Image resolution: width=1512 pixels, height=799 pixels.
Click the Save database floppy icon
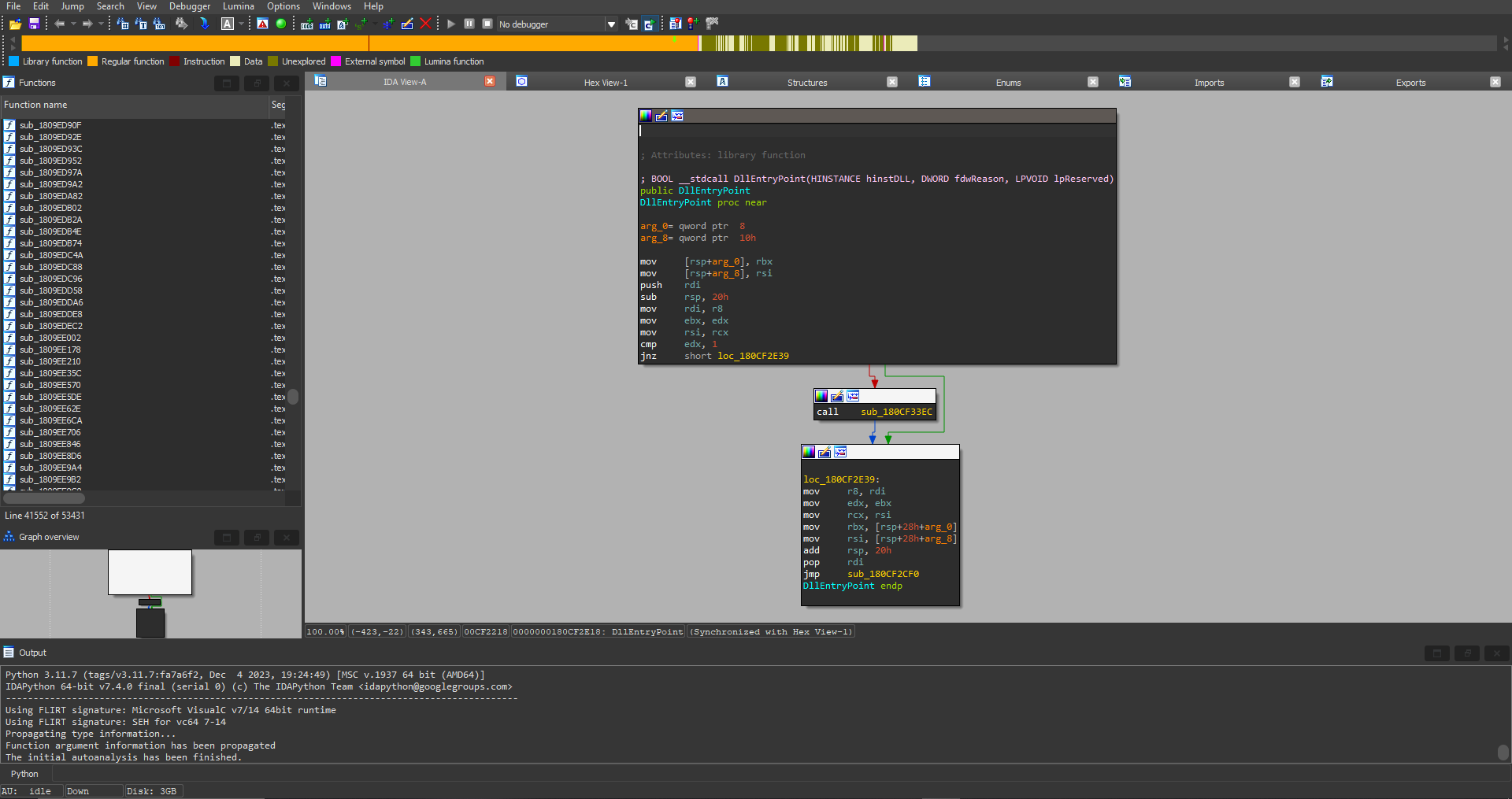click(x=34, y=24)
